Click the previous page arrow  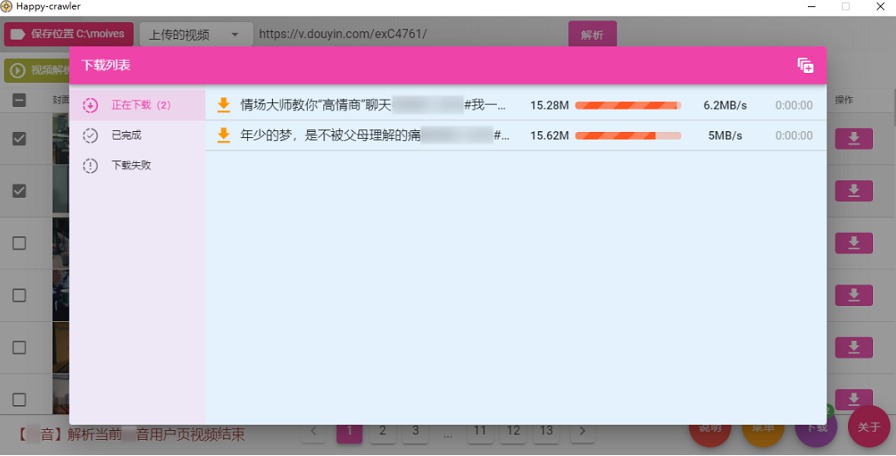coord(314,431)
